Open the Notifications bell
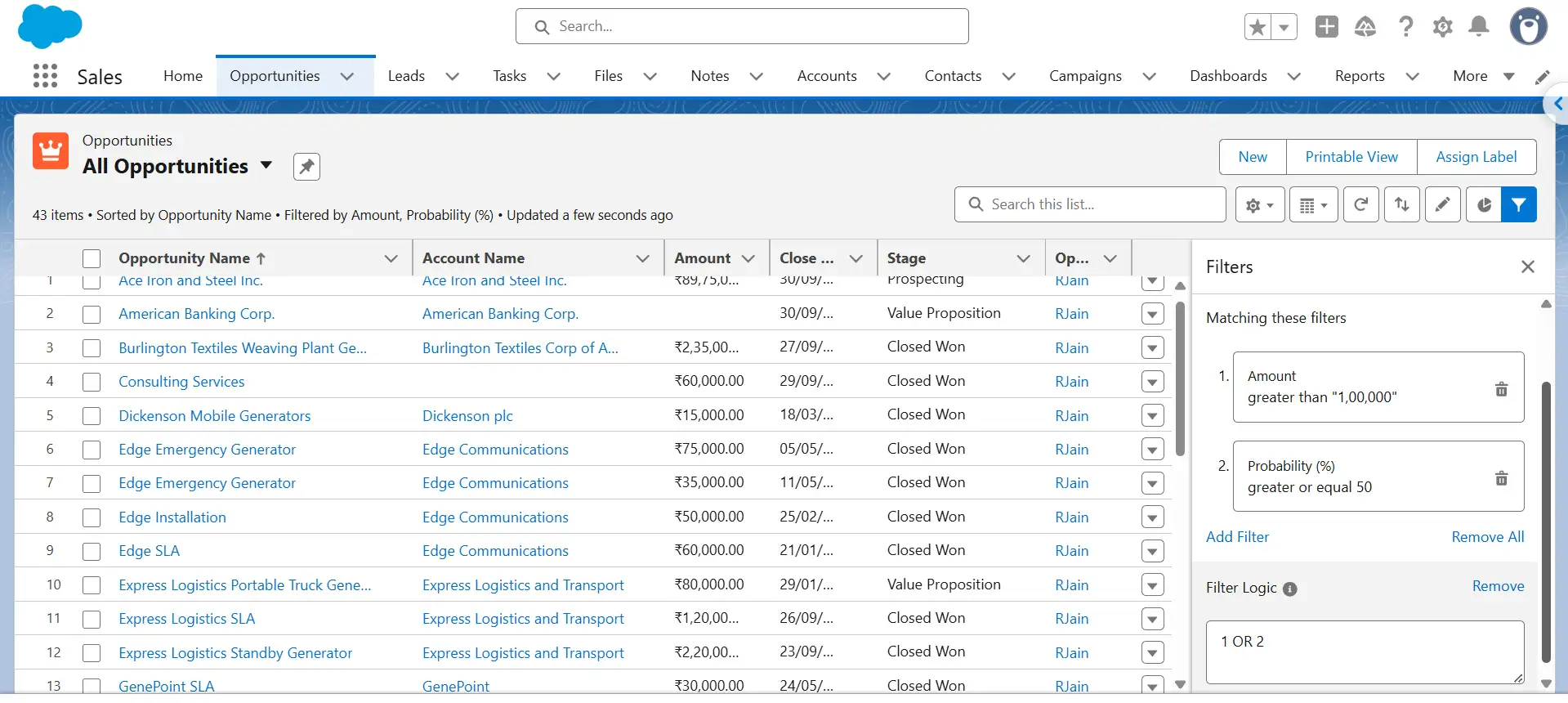Image resolution: width=1568 pixels, height=703 pixels. point(1479,27)
